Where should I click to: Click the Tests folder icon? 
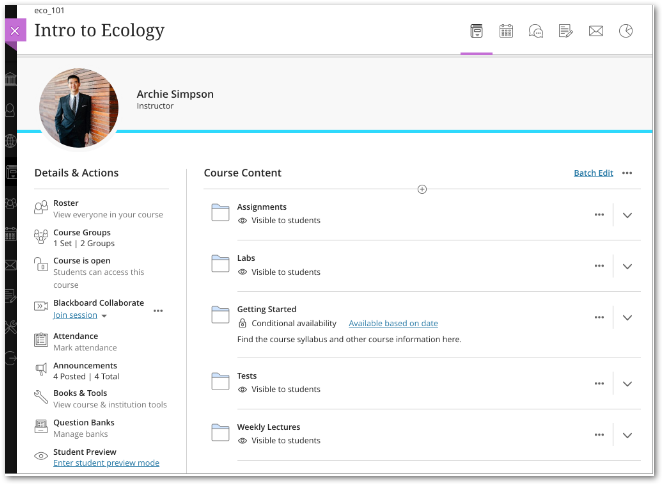[220, 381]
